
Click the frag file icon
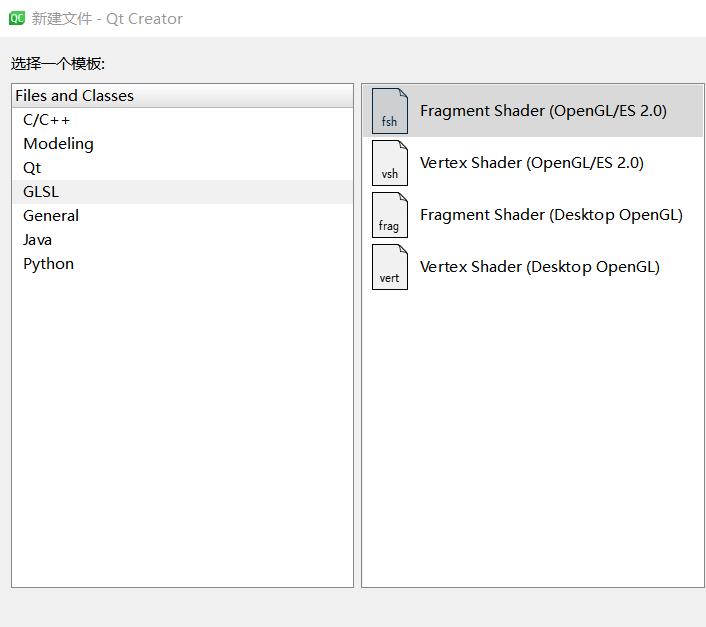click(x=389, y=215)
